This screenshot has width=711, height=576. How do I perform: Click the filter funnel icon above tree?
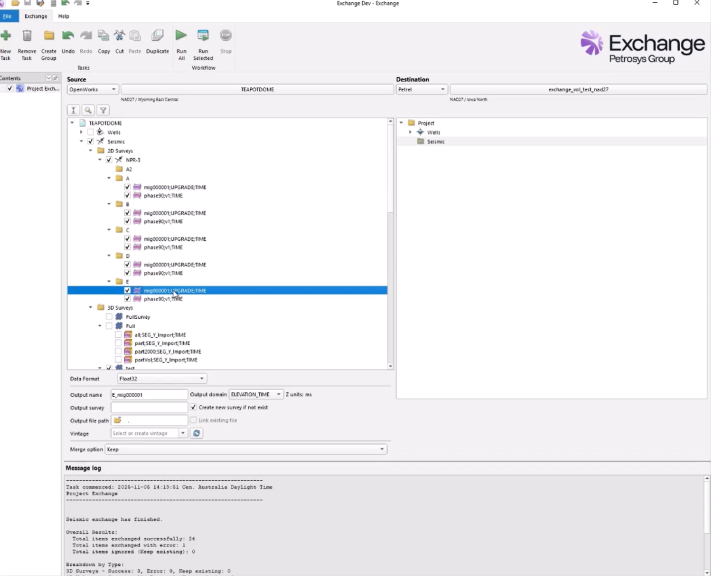103,110
